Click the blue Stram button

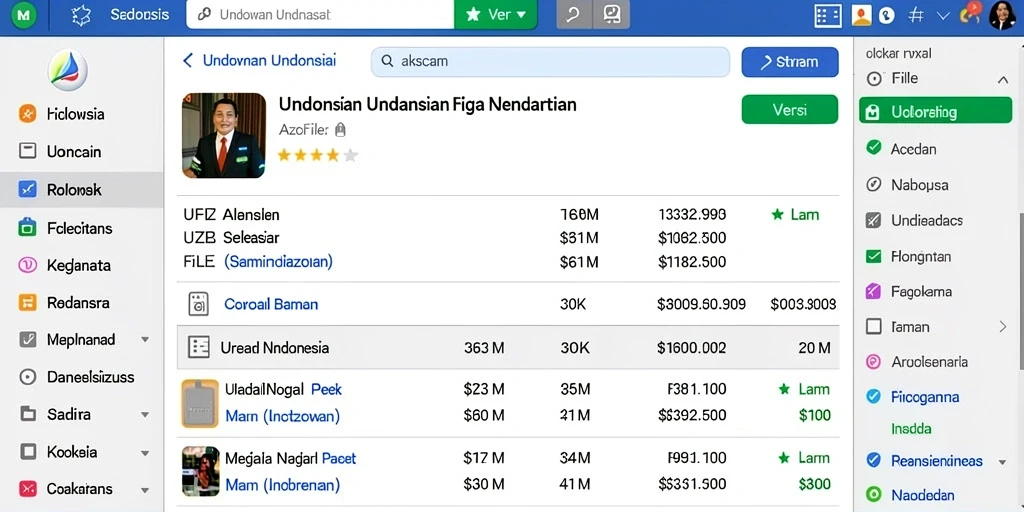tap(790, 62)
